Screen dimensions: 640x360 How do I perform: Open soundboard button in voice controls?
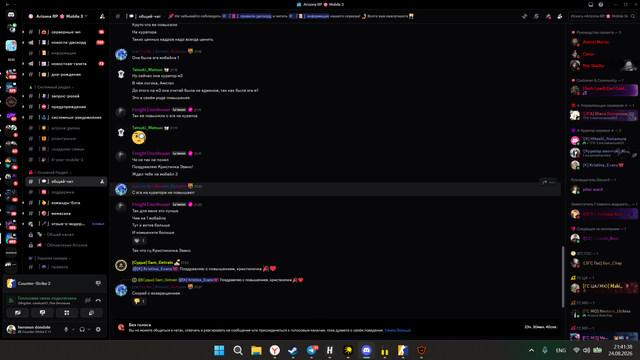pos(91,313)
